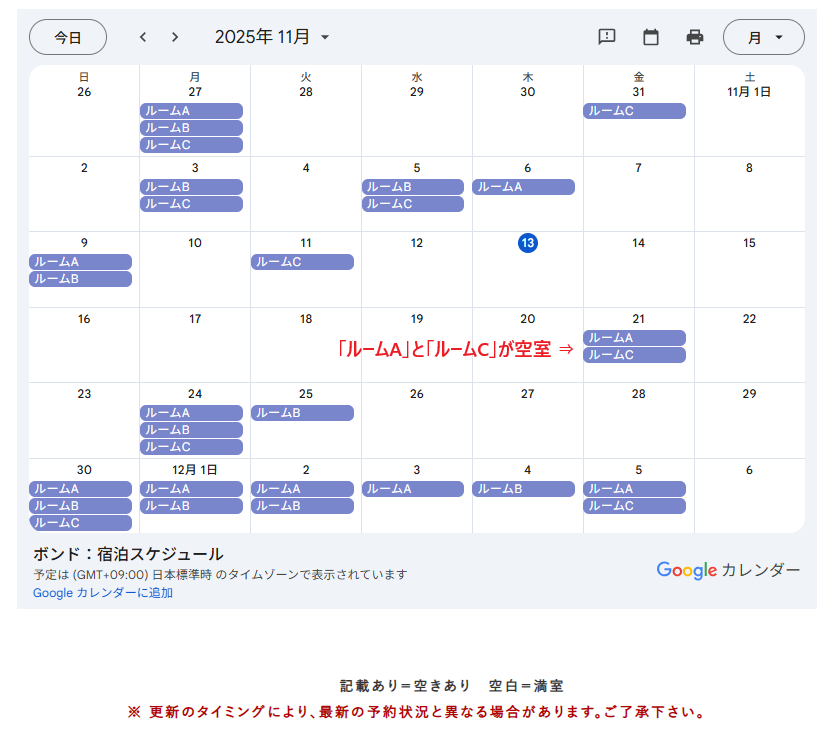This screenshot has width=832, height=729.
Task: Open ルームC event on October 31
Action: click(x=634, y=111)
